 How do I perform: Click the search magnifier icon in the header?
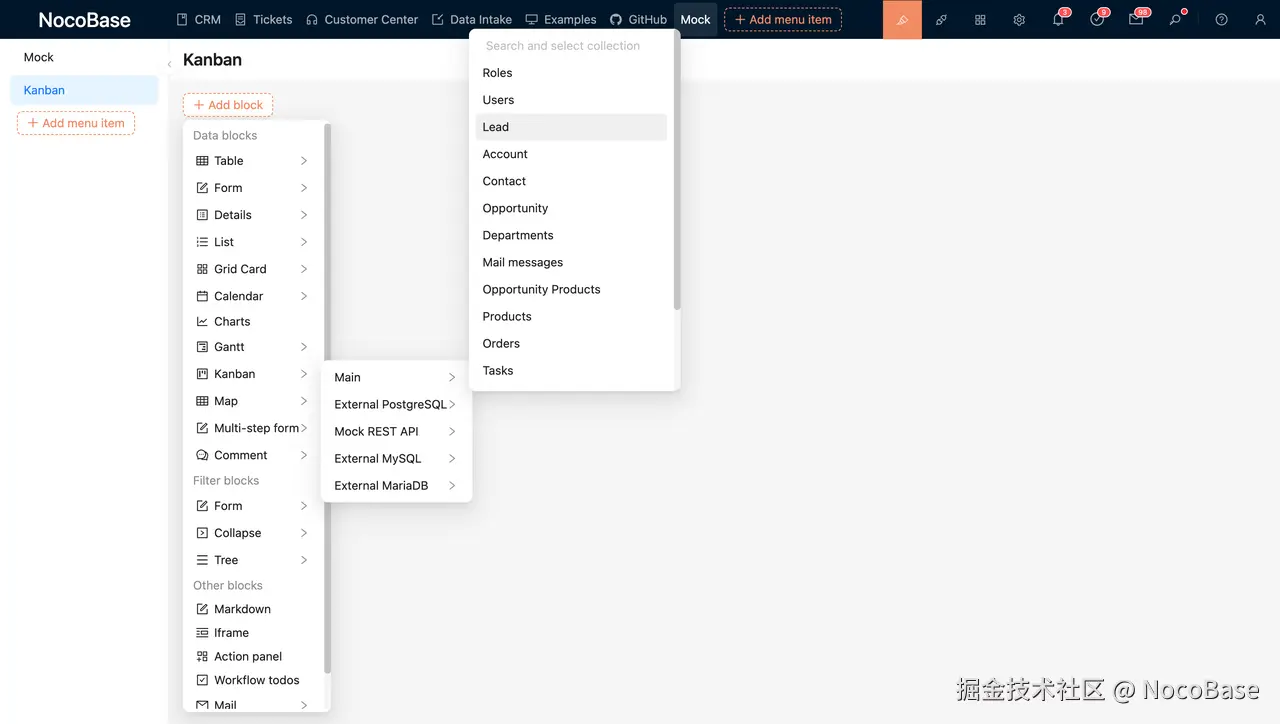[1177, 19]
